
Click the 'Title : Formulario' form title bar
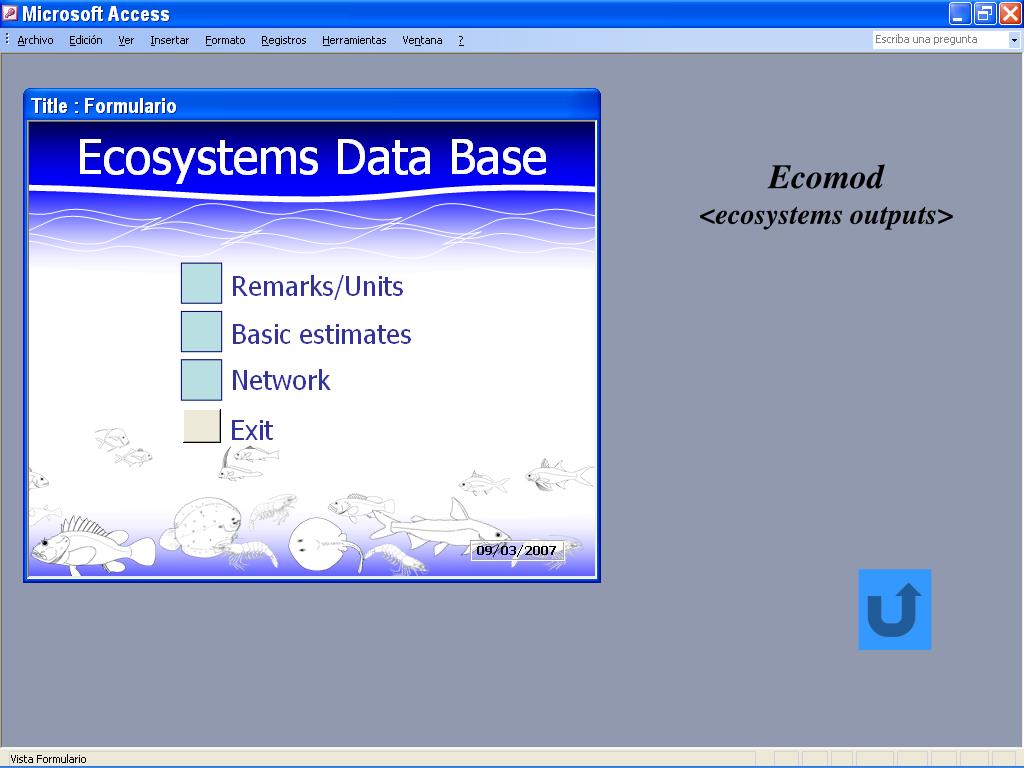point(312,106)
